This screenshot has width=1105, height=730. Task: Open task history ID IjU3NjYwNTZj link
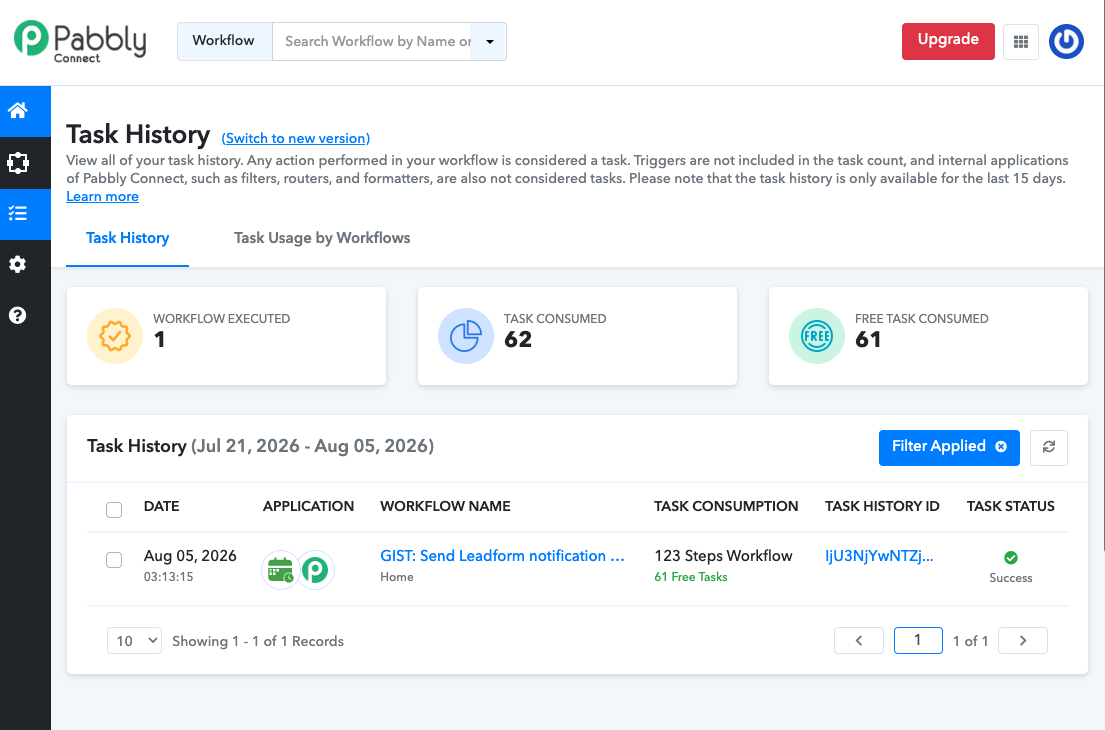(x=879, y=556)
